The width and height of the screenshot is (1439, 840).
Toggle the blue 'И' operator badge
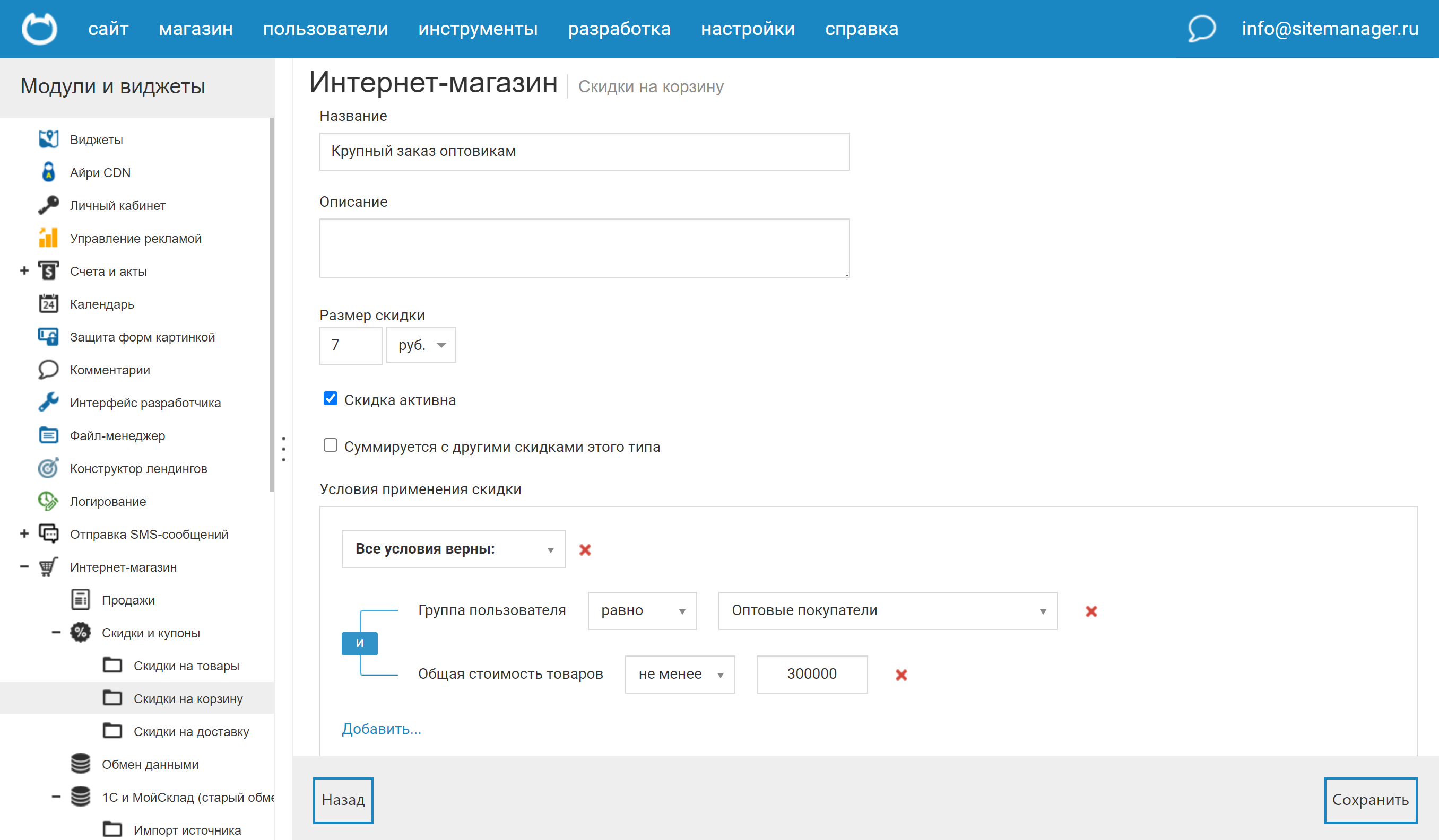[x=359, y=643]
